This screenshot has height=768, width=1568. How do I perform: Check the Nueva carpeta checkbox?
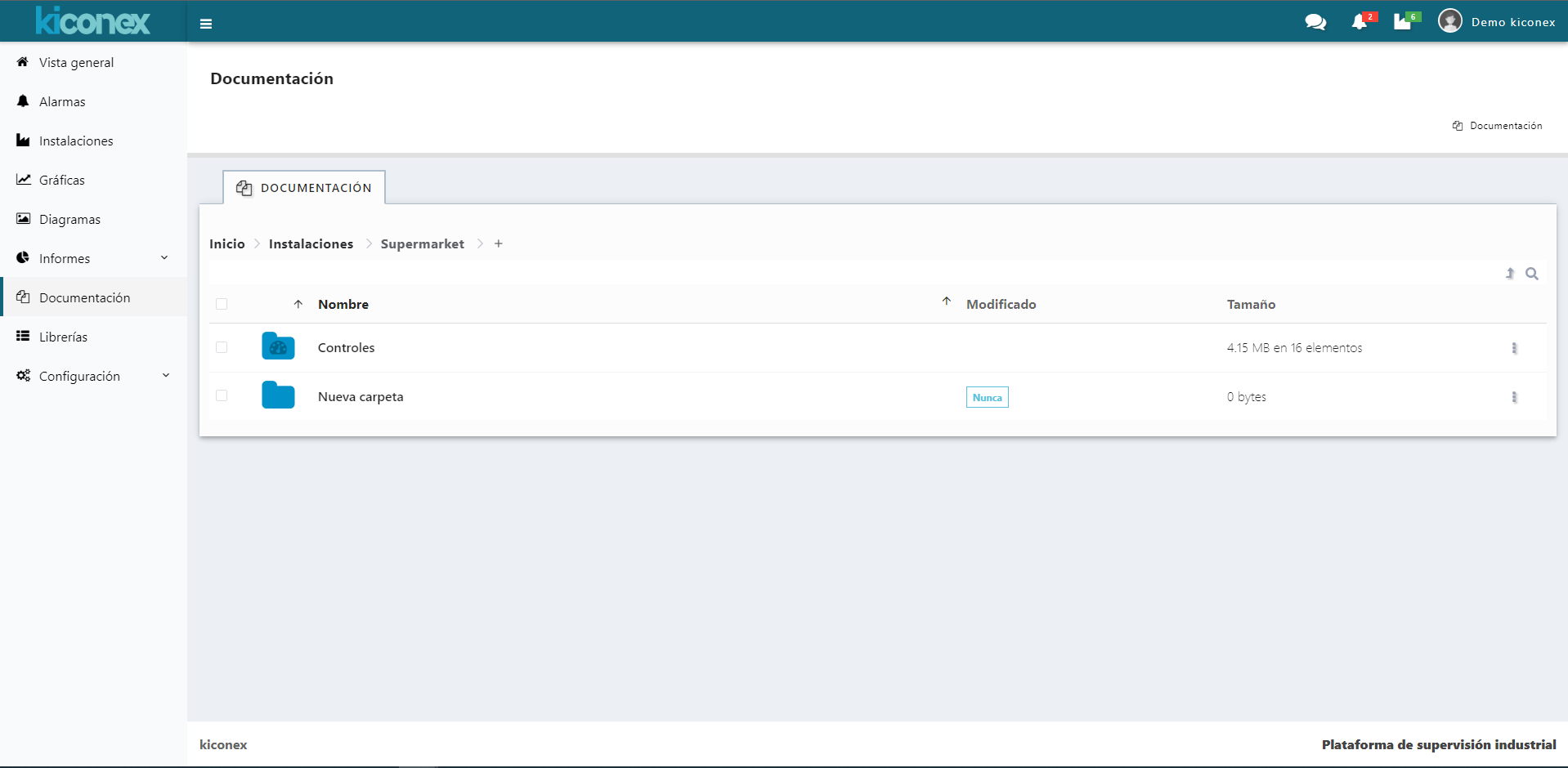pyautogui.click(x=222, y=396)
